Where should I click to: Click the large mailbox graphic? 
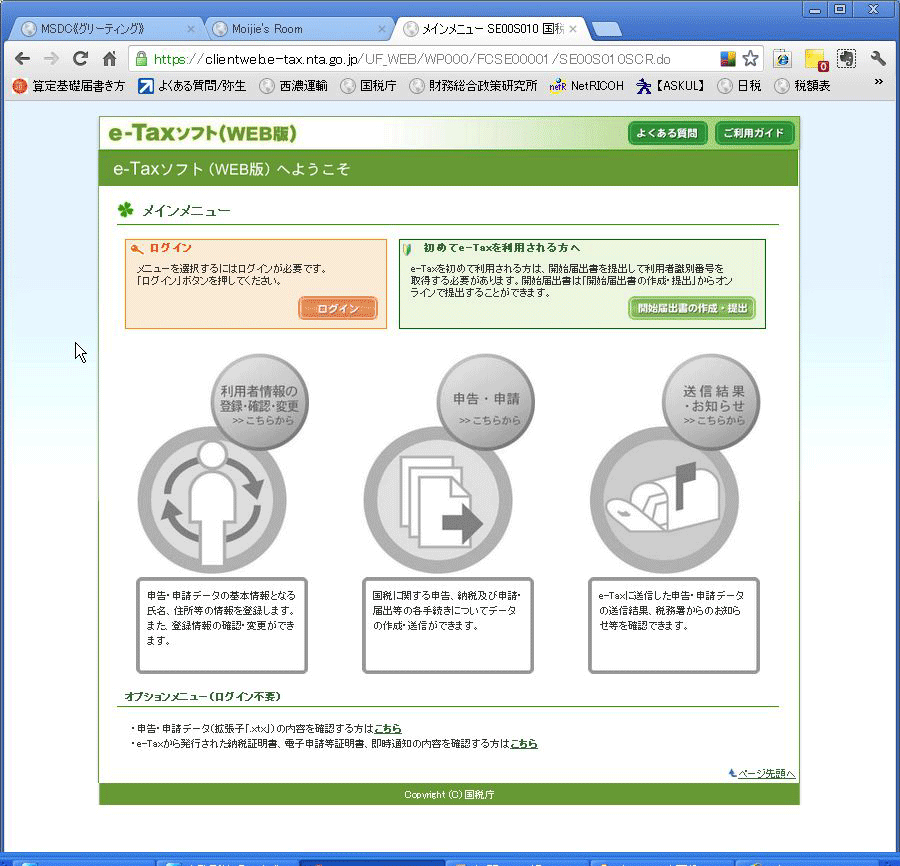click(664, 500)
